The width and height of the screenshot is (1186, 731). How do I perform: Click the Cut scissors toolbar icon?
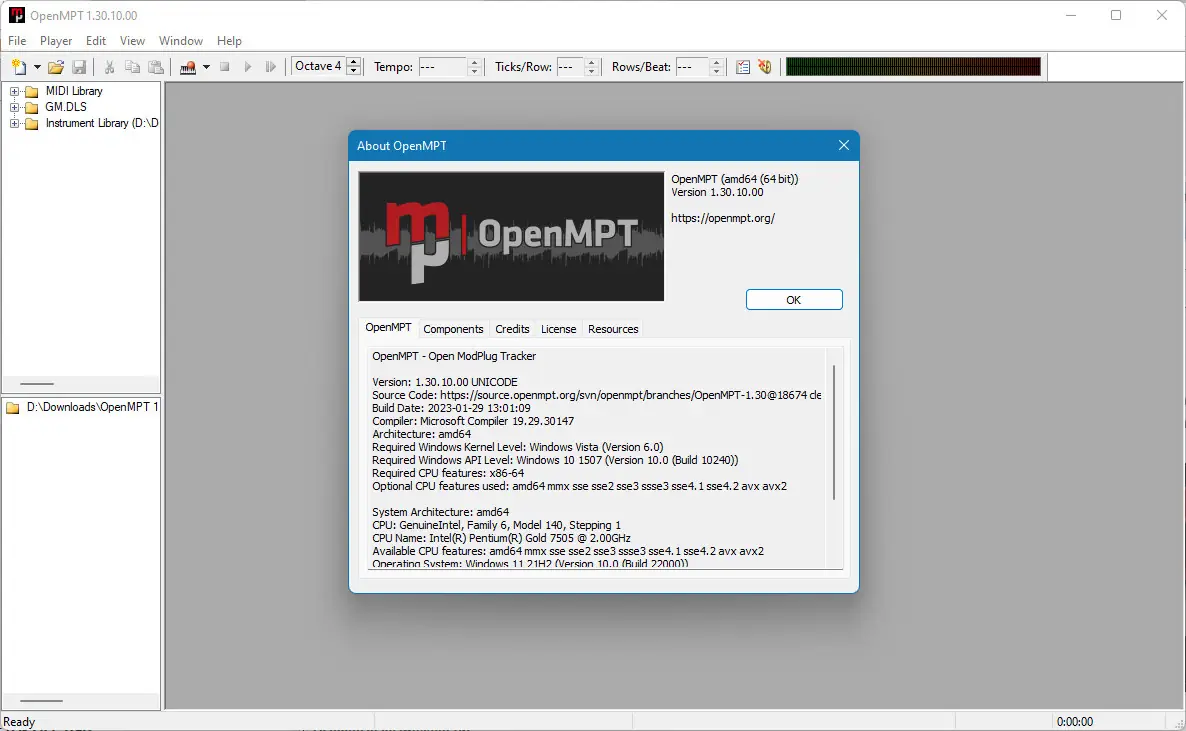pyautogui.click(x=109, y=67)
